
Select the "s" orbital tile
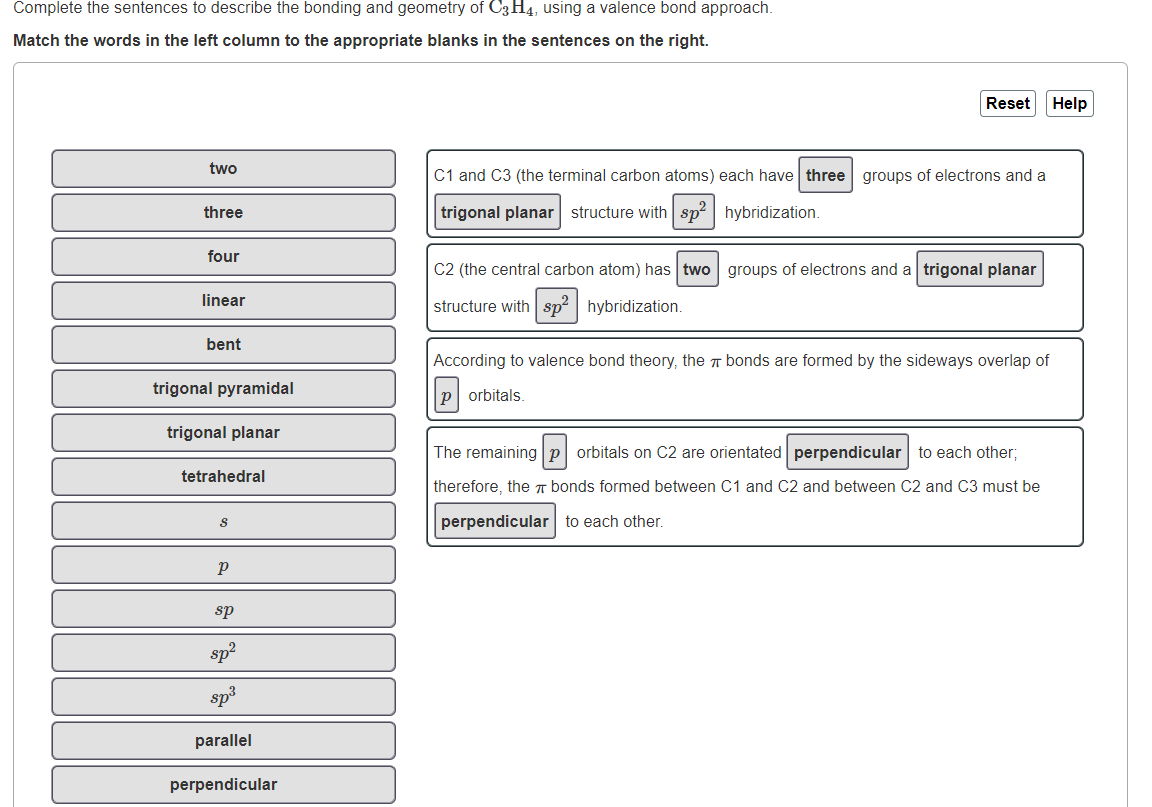(x=223, y=520)
